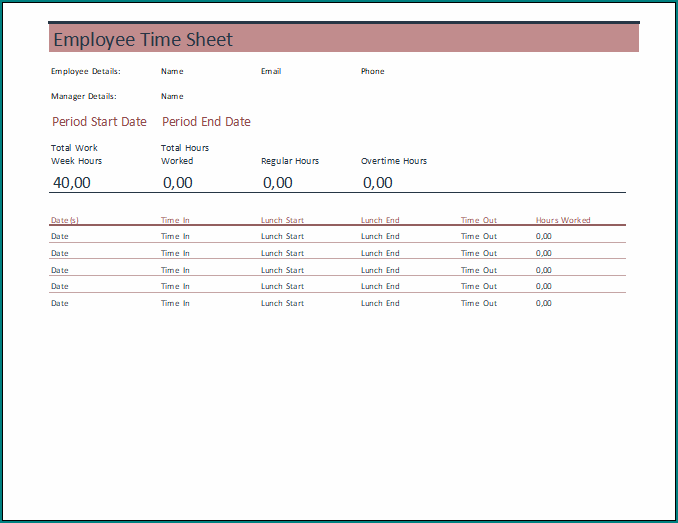Viewport: 678px width, 523px height.
Task: Select the Name field beside Manager Details
Action: click(172, 96)
